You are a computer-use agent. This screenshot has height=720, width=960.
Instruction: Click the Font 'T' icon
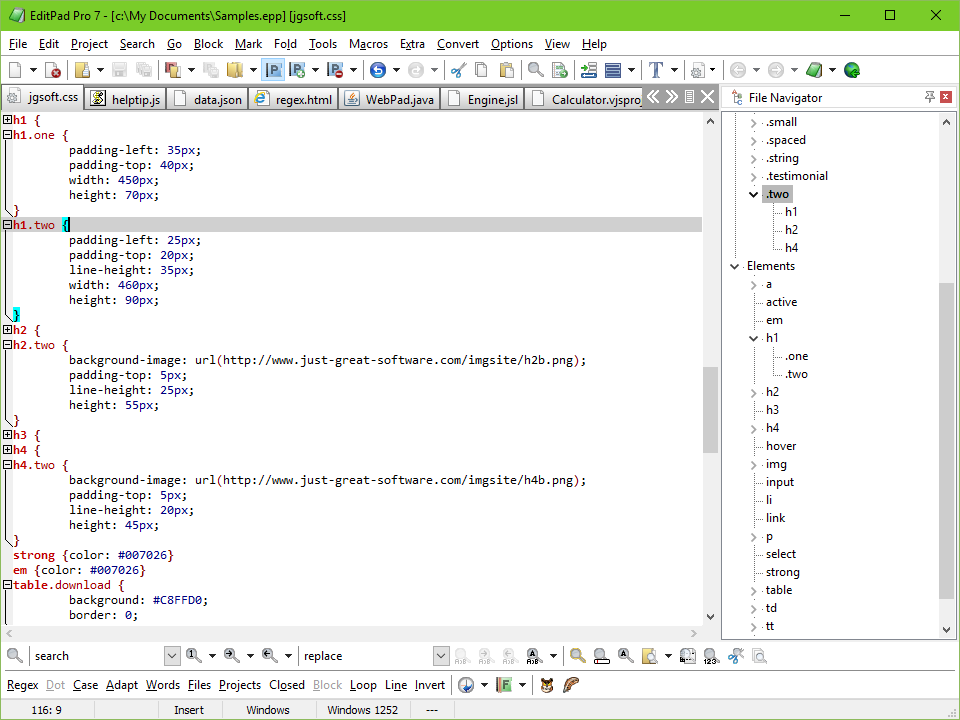655,70
